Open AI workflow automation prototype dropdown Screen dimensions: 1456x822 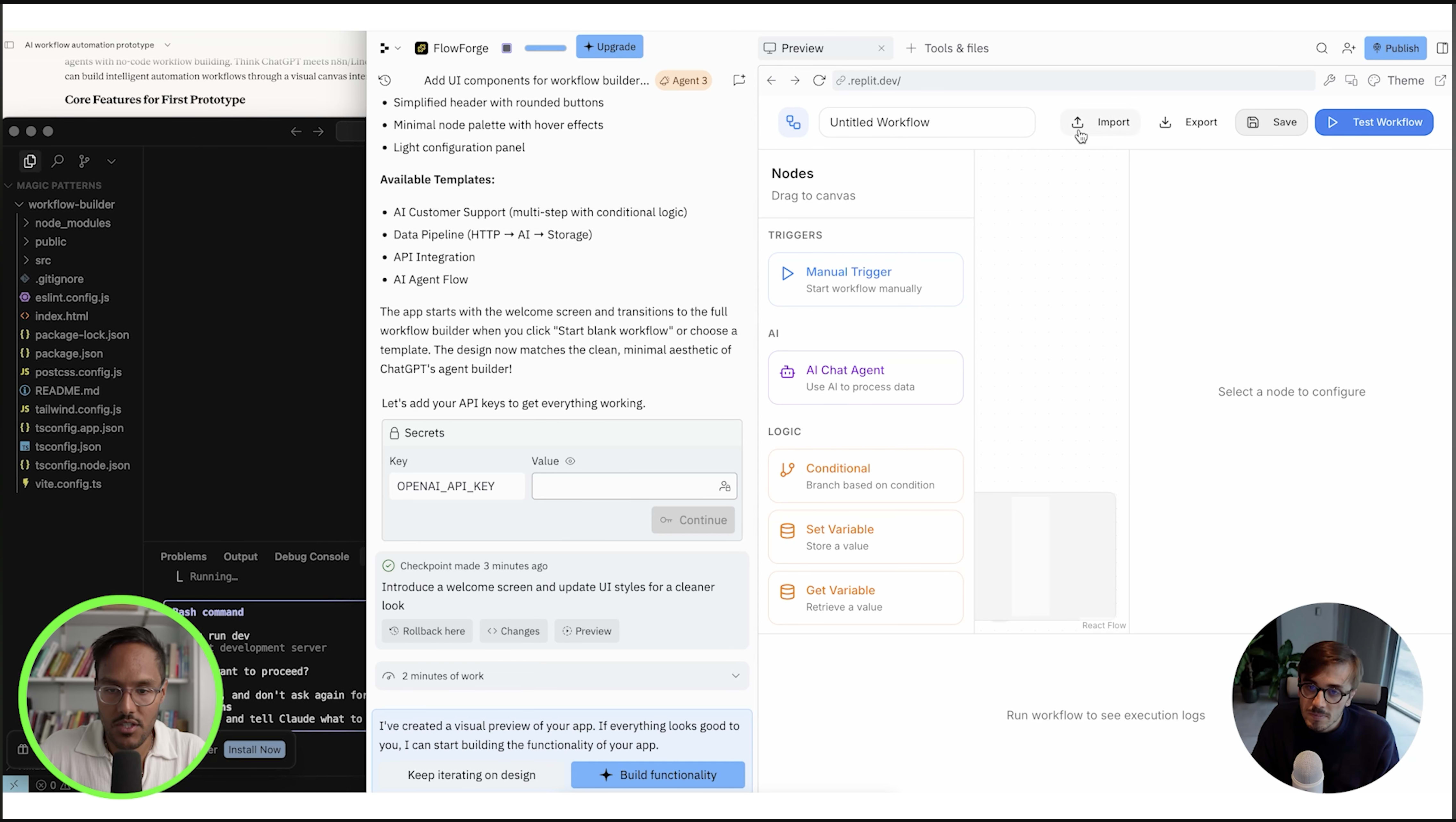point(167,45)
